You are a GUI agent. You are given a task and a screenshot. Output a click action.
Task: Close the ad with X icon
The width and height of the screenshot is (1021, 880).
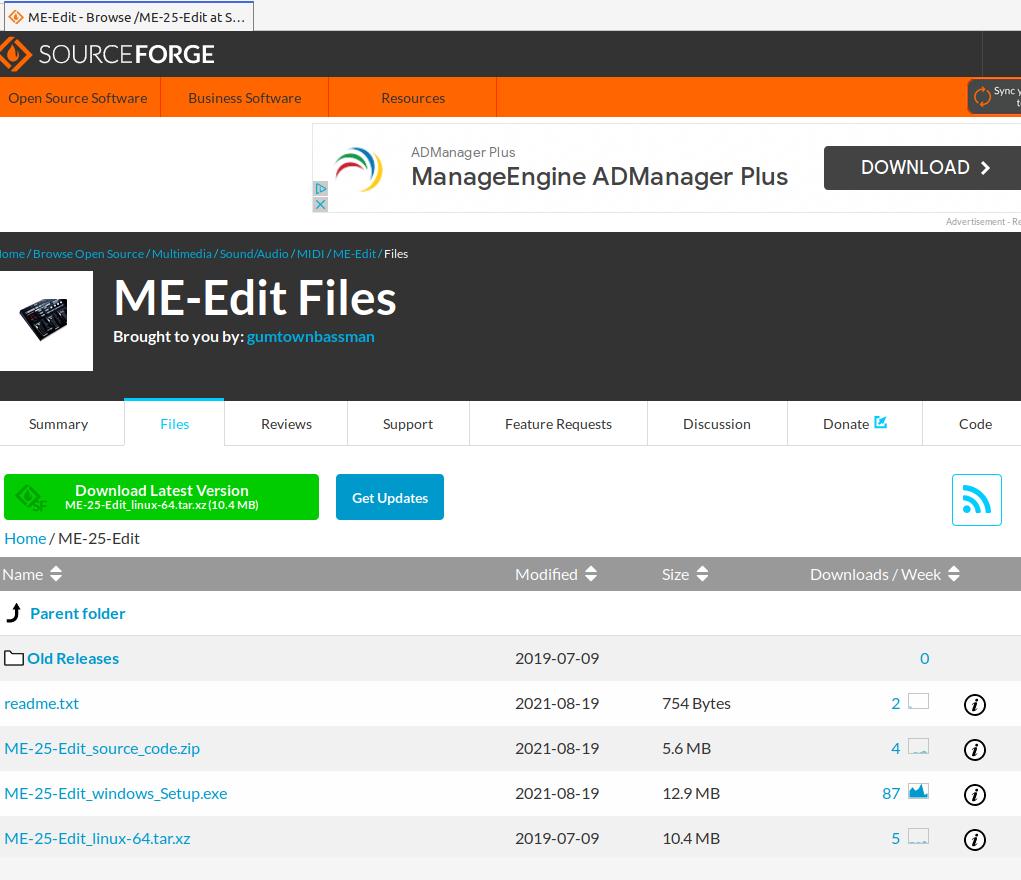point(320,204)
